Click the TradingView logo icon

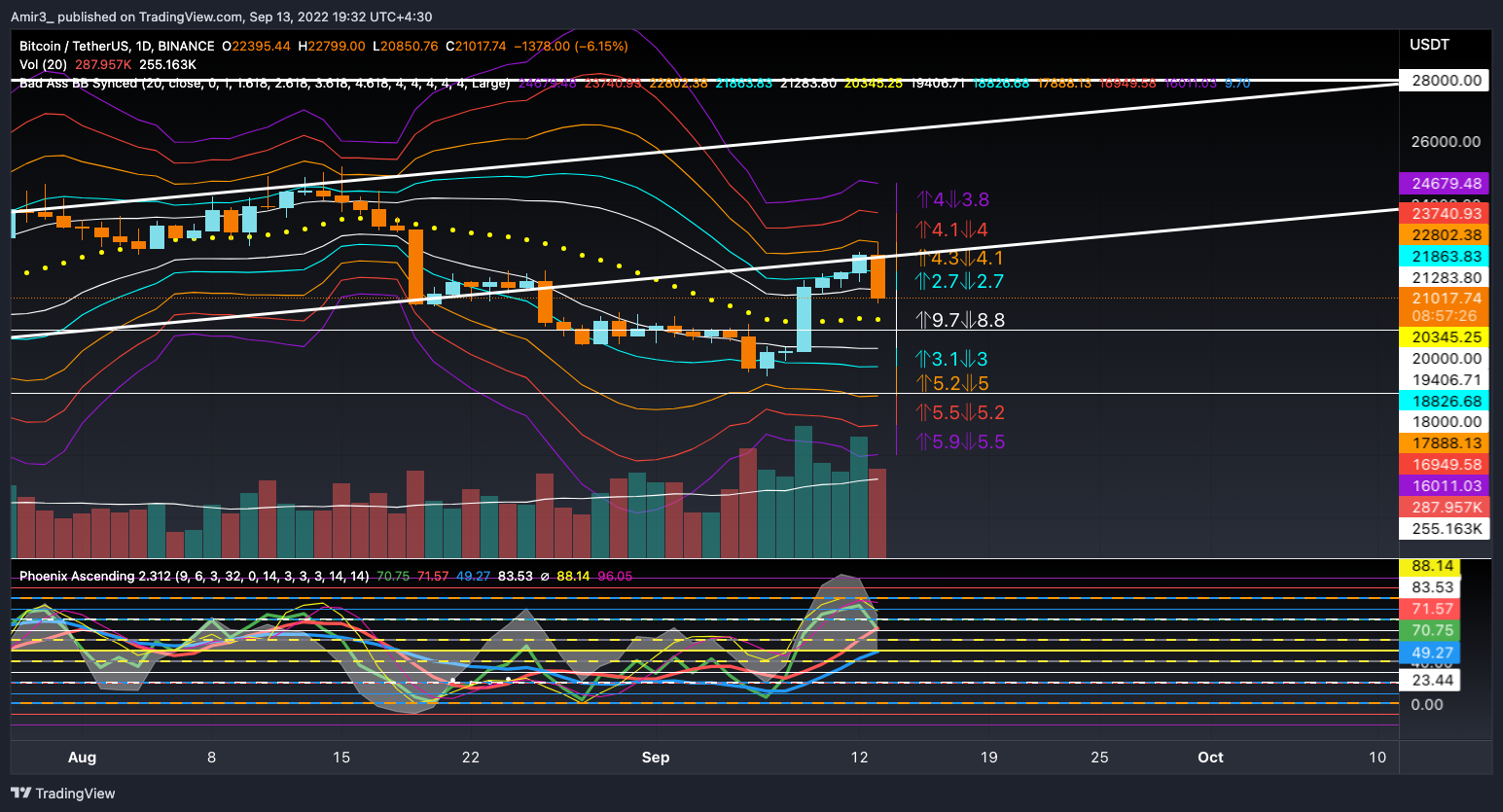(x=20, y=794)
